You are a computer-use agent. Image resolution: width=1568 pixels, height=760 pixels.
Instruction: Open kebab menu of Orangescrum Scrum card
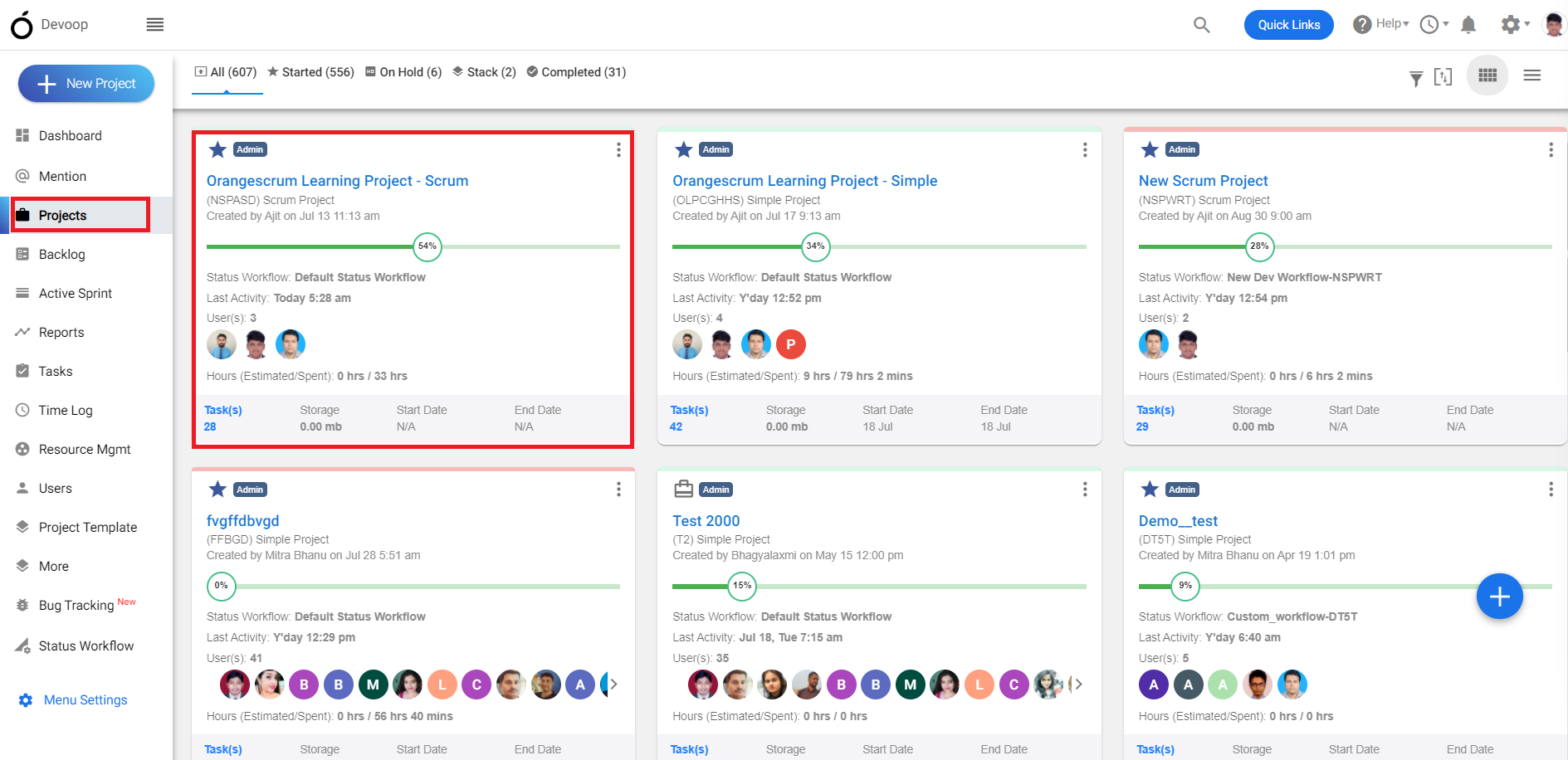coord(618,149)
